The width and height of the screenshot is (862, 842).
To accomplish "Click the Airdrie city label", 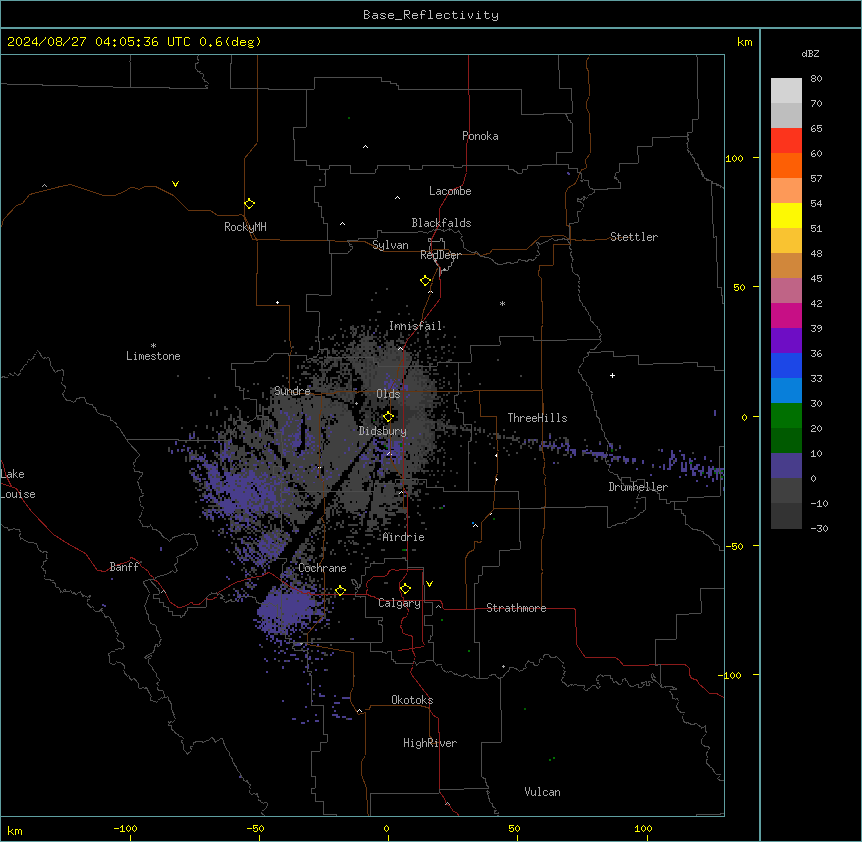I will [404, 537].
